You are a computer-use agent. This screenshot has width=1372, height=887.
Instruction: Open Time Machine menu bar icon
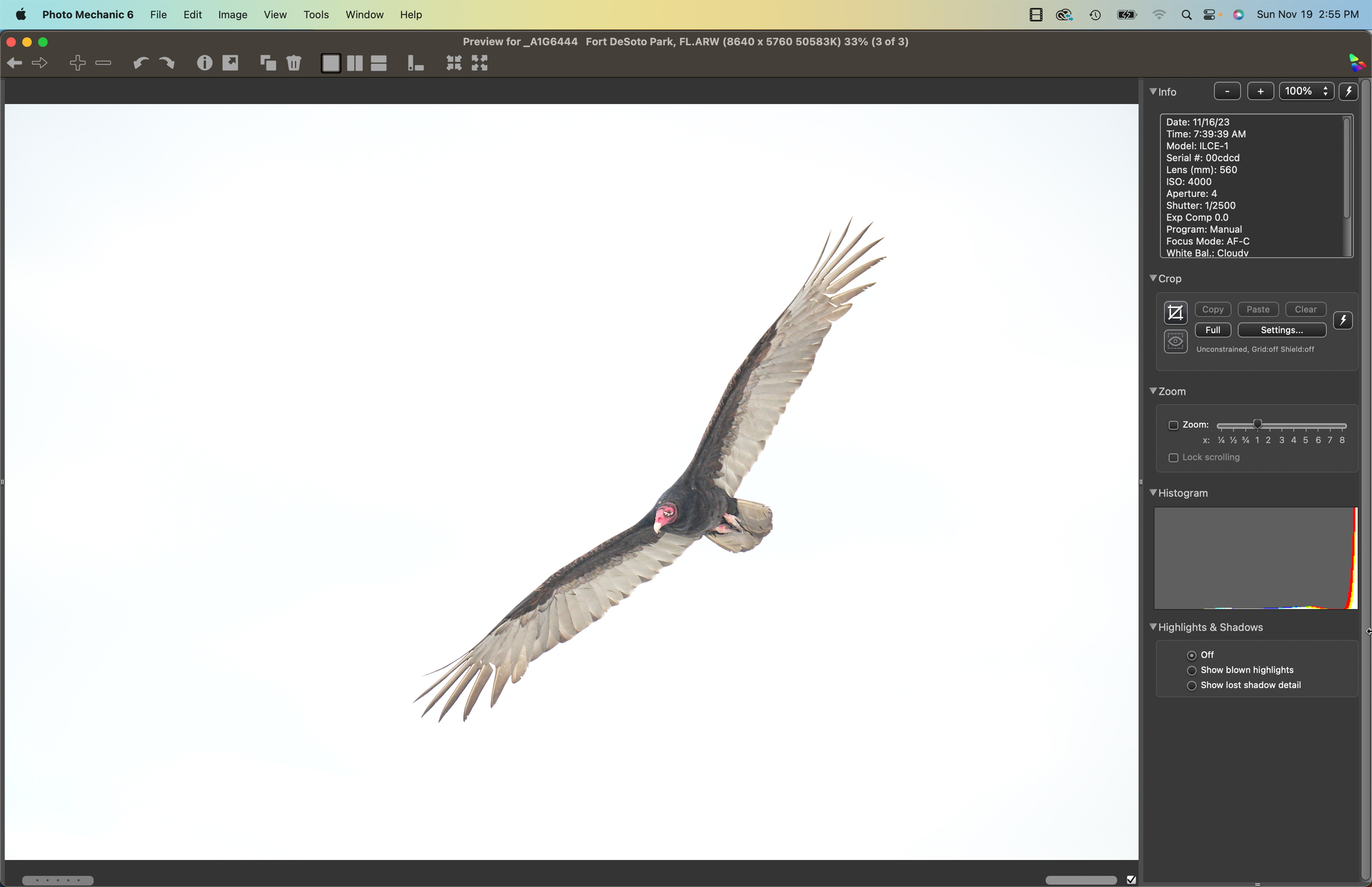click(x=1095, y=15)
